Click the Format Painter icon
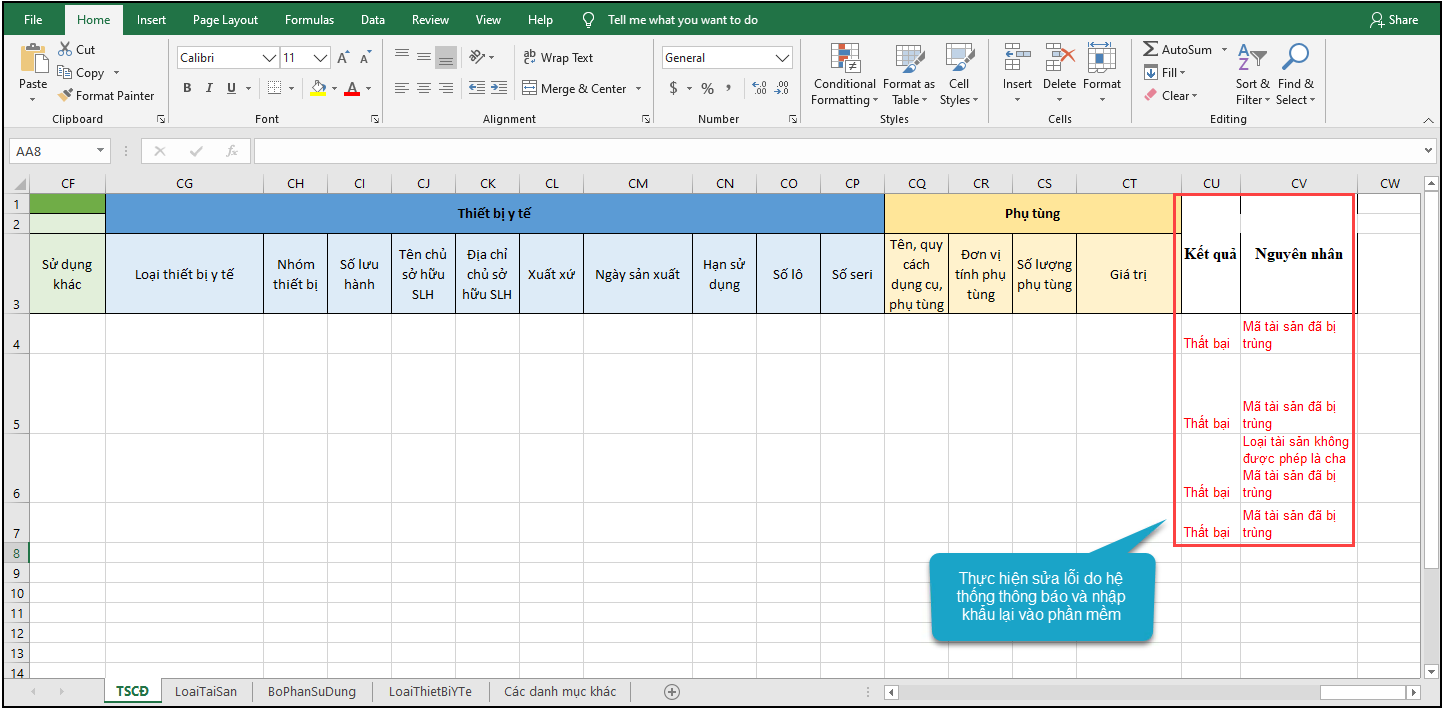 click(x=66, y=96)
